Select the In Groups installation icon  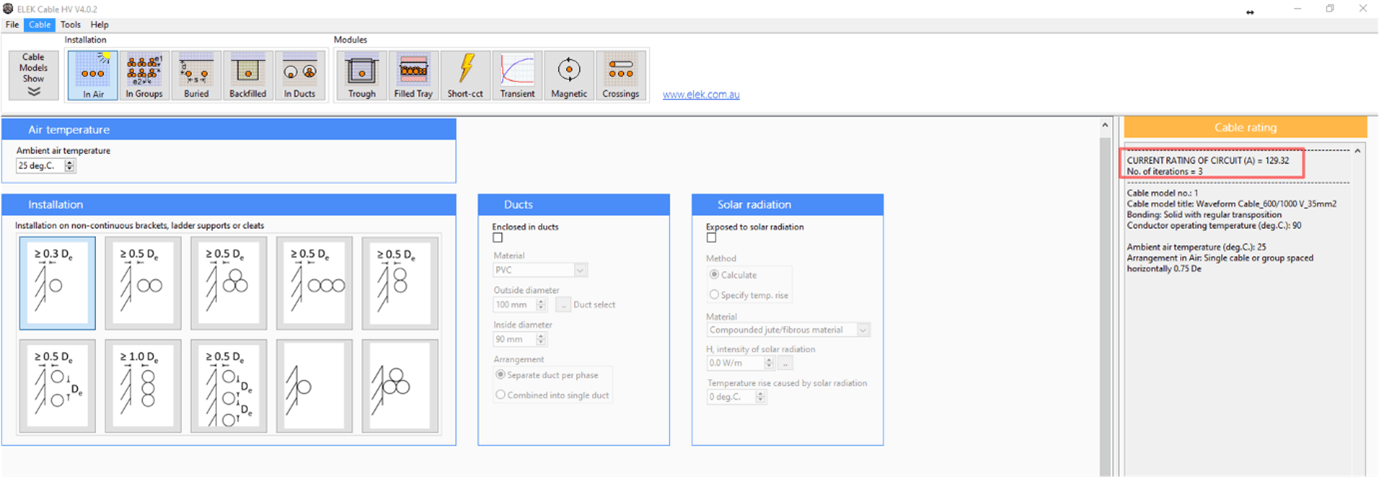144,76
